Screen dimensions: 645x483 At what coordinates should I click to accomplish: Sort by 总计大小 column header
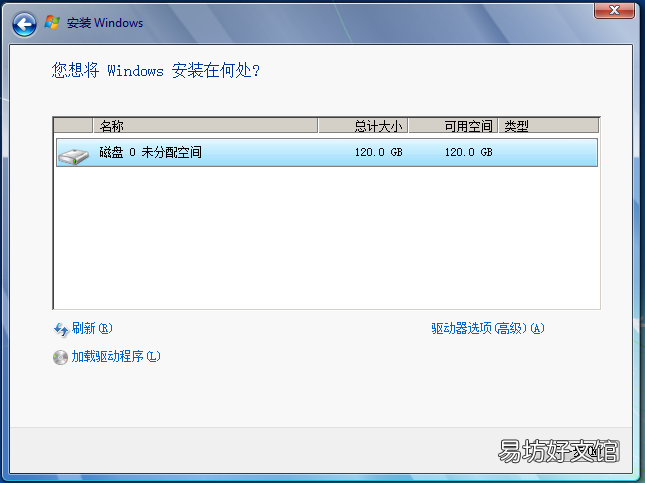coord(363,126)
